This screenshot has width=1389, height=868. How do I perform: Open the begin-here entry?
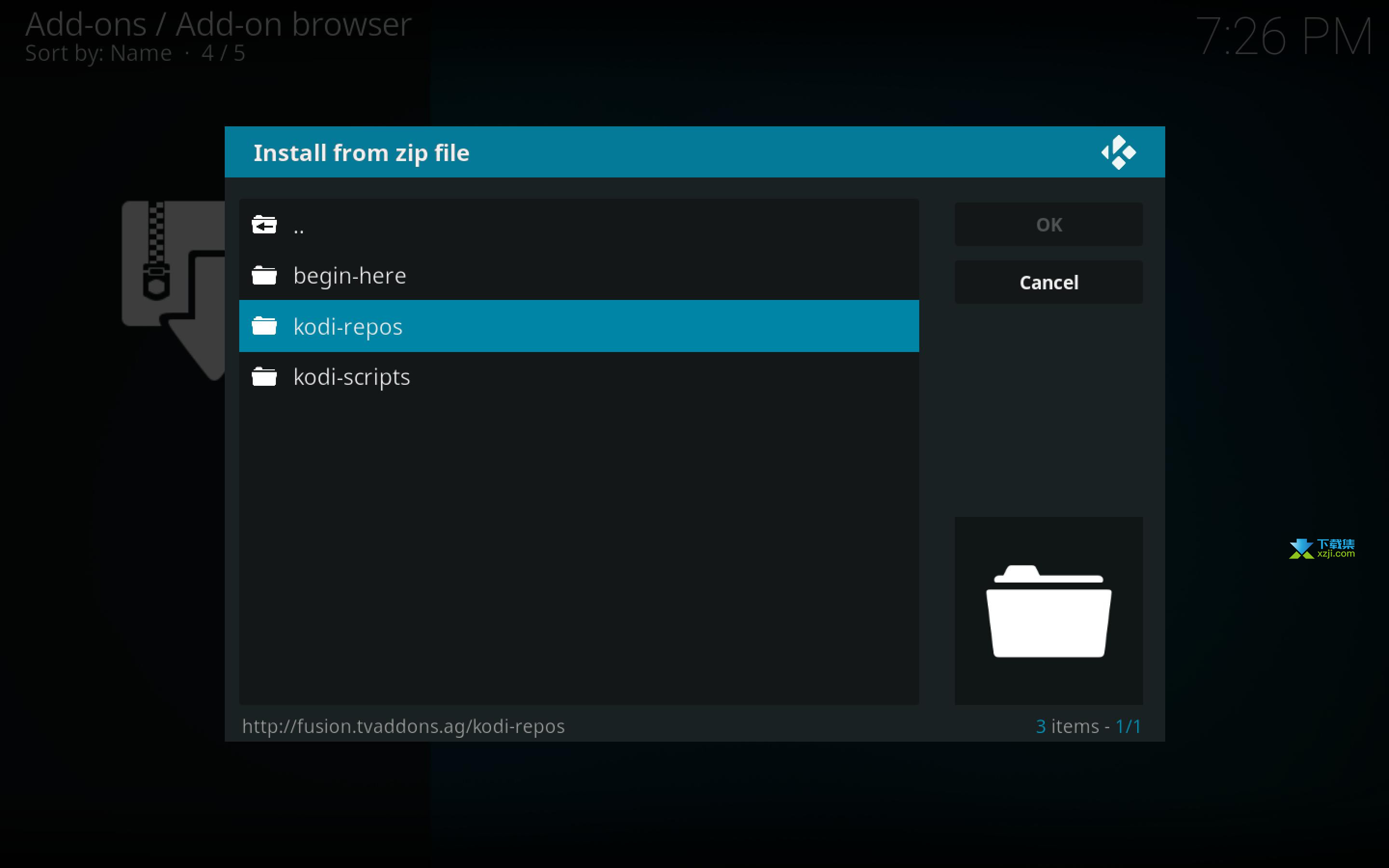coord(579,275)
